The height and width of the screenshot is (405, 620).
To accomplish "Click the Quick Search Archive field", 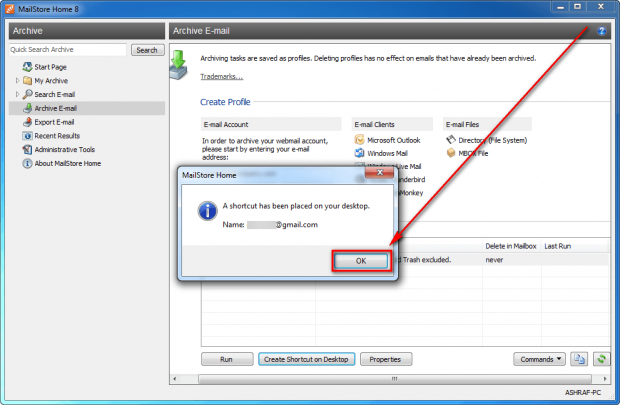I will pyautogui.click(x=68, y=50).
